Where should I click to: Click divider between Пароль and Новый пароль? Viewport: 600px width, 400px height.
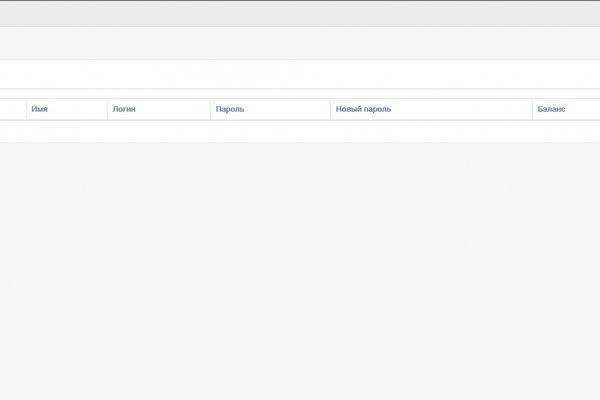330,109
